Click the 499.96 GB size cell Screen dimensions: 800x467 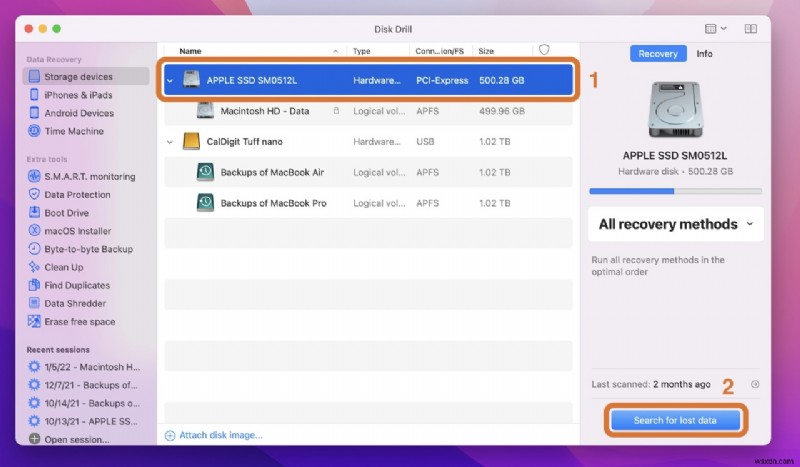[x=502, y=111]
